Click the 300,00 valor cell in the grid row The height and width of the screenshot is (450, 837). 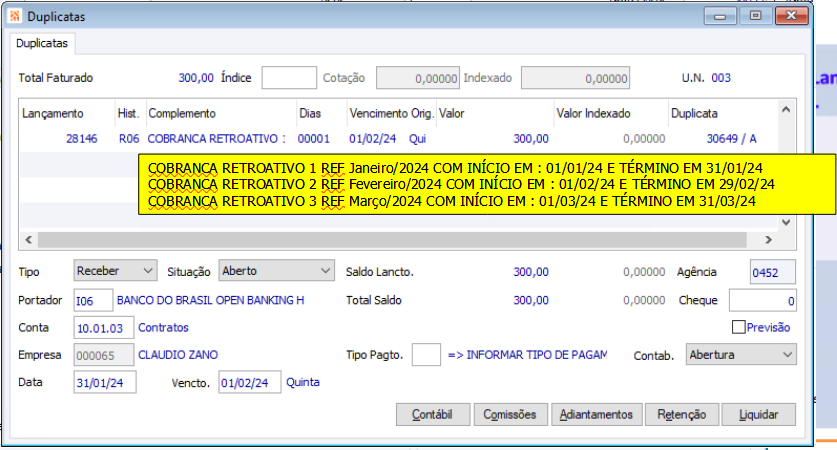click(531, 139)
